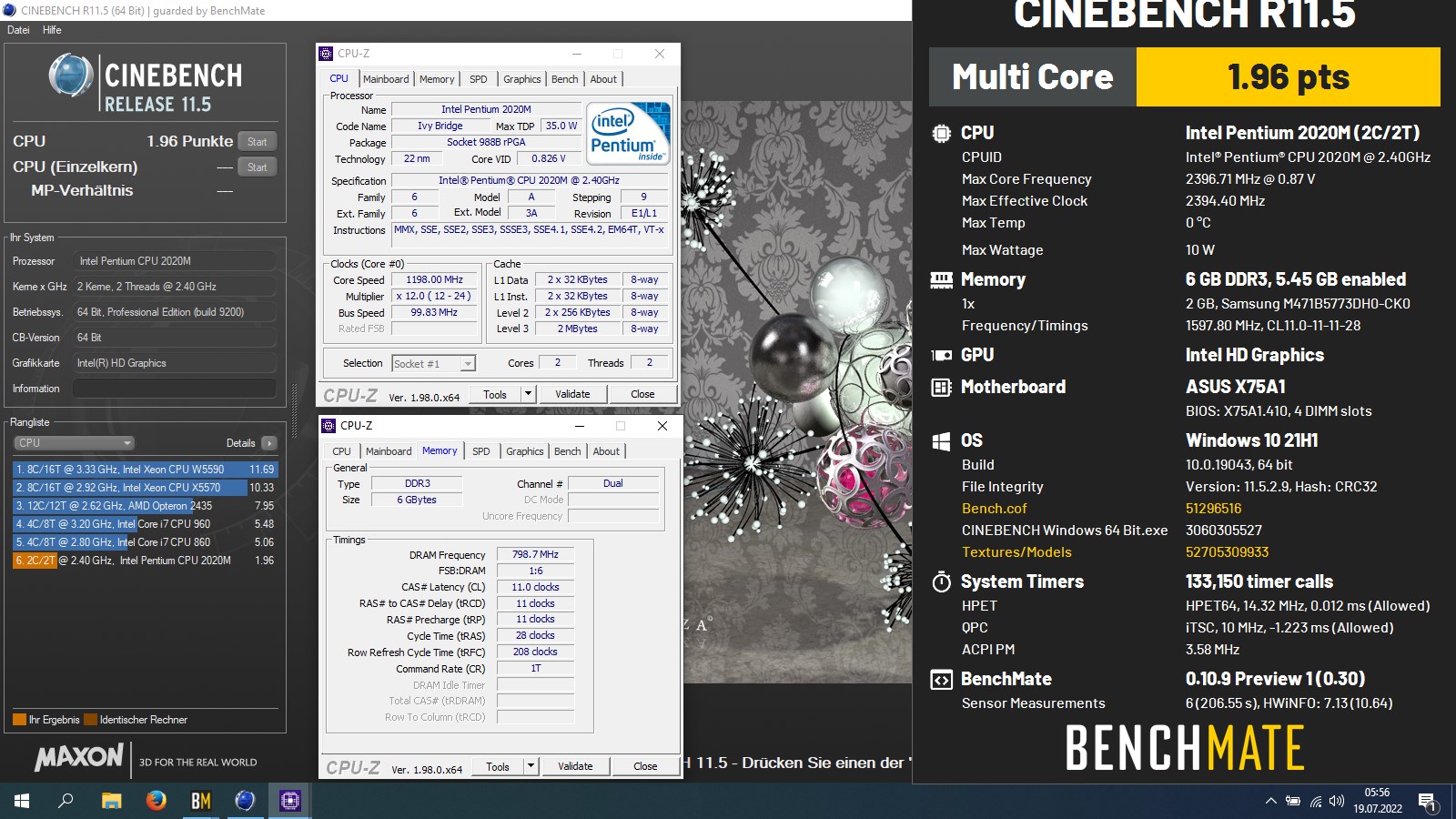The image size is (1456, 819).
Task: Click the Details arrow icon in Rangliste
Action: pyautogui.click(x=268, y=443)
